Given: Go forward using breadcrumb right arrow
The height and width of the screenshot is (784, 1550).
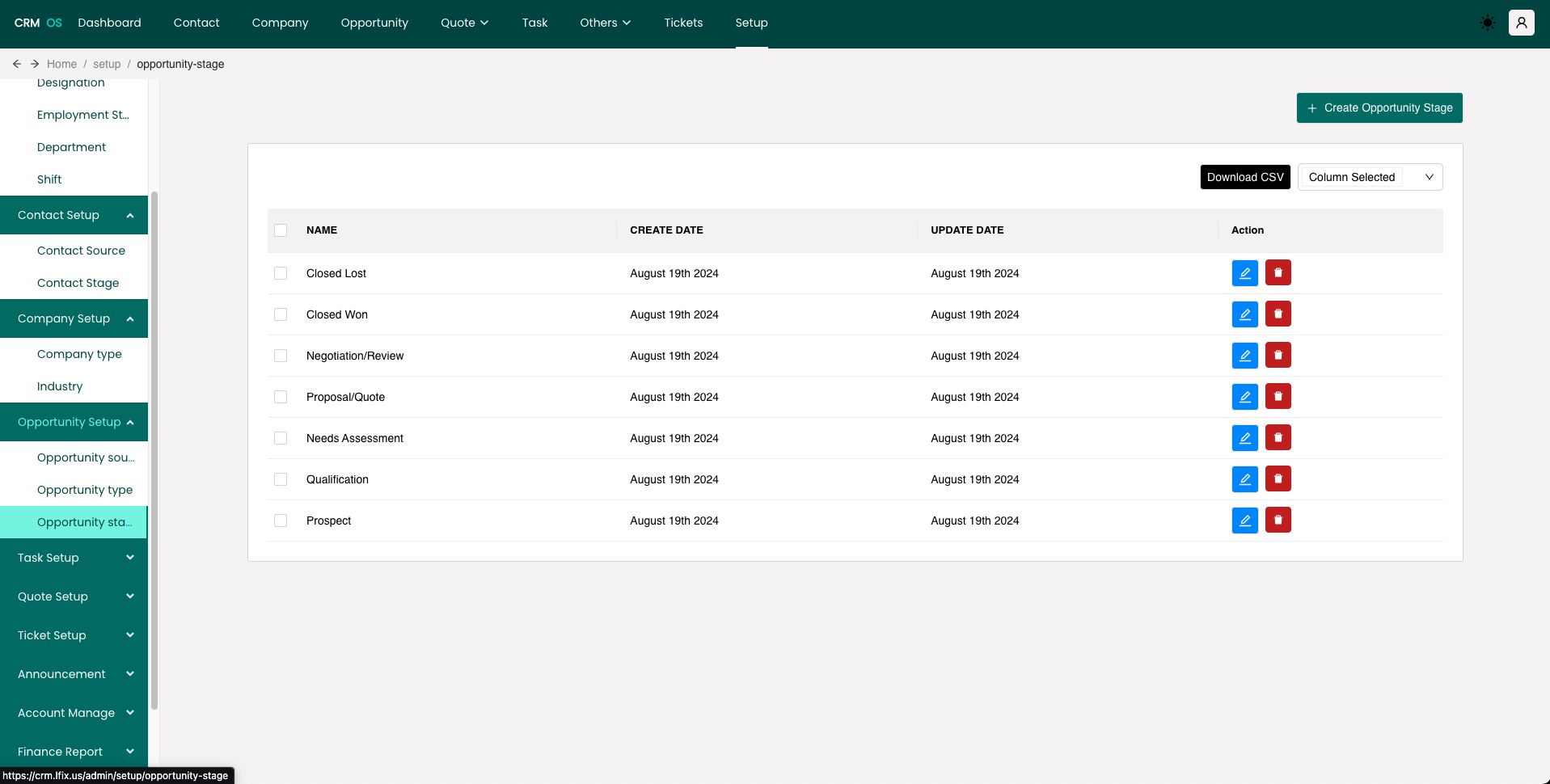Looking at the screenshot, I should pos(35,64).
